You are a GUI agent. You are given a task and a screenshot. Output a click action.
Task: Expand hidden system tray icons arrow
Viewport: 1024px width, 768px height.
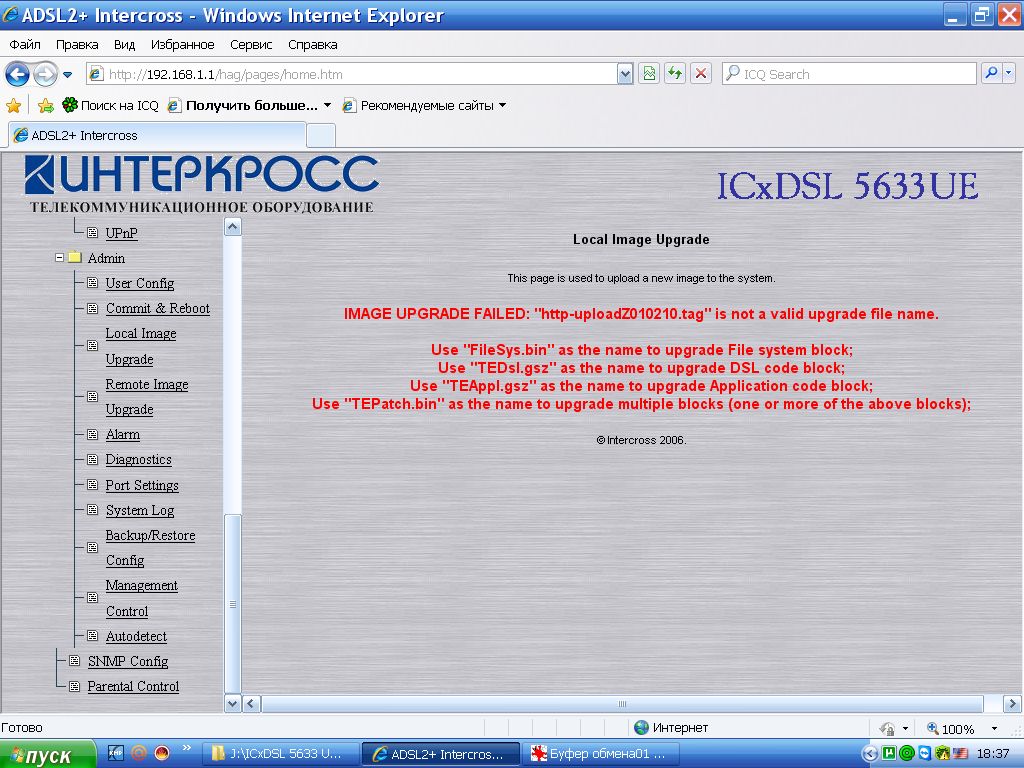[x=870, y=754]
